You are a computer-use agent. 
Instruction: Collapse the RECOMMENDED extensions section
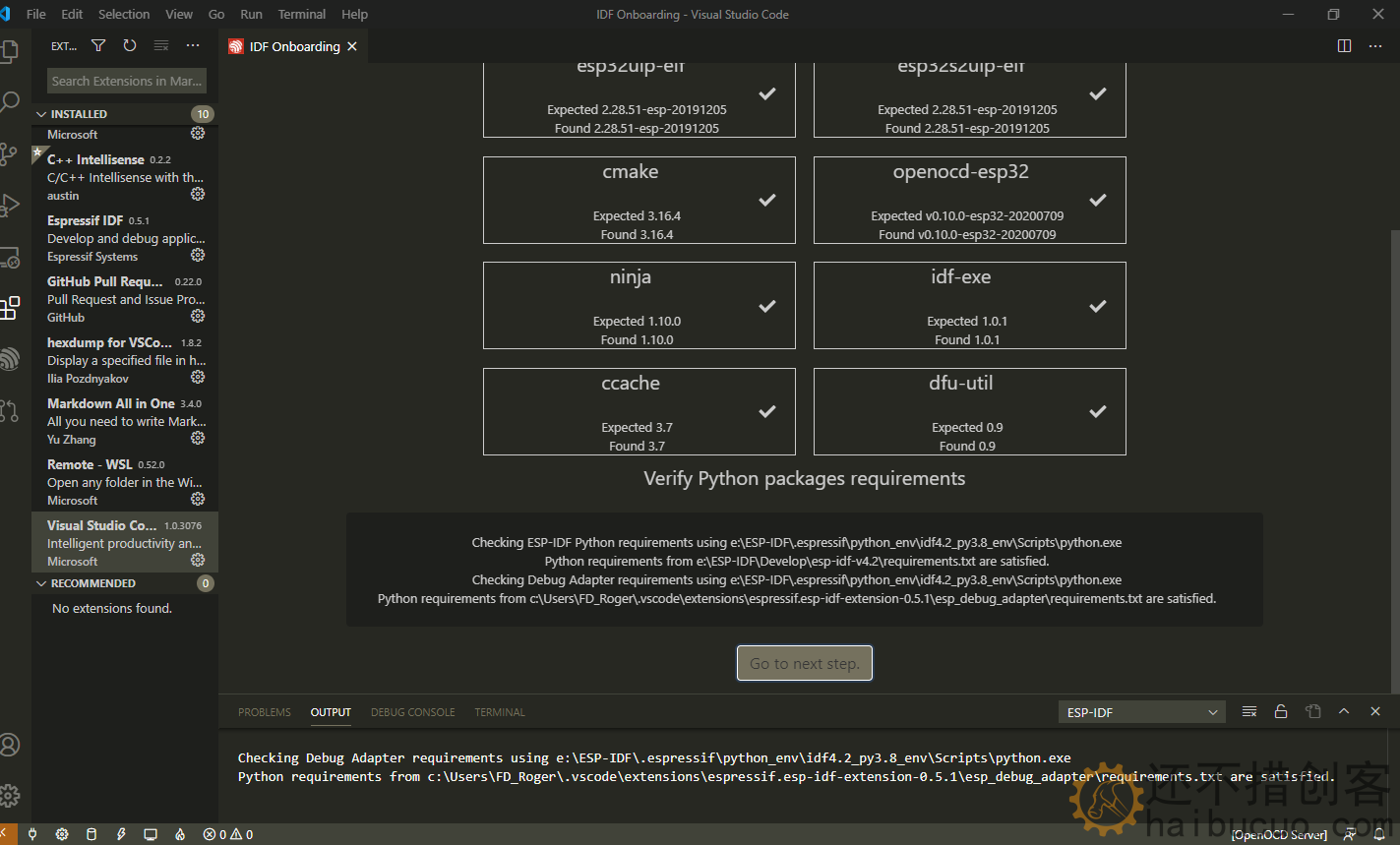(125, 583)
